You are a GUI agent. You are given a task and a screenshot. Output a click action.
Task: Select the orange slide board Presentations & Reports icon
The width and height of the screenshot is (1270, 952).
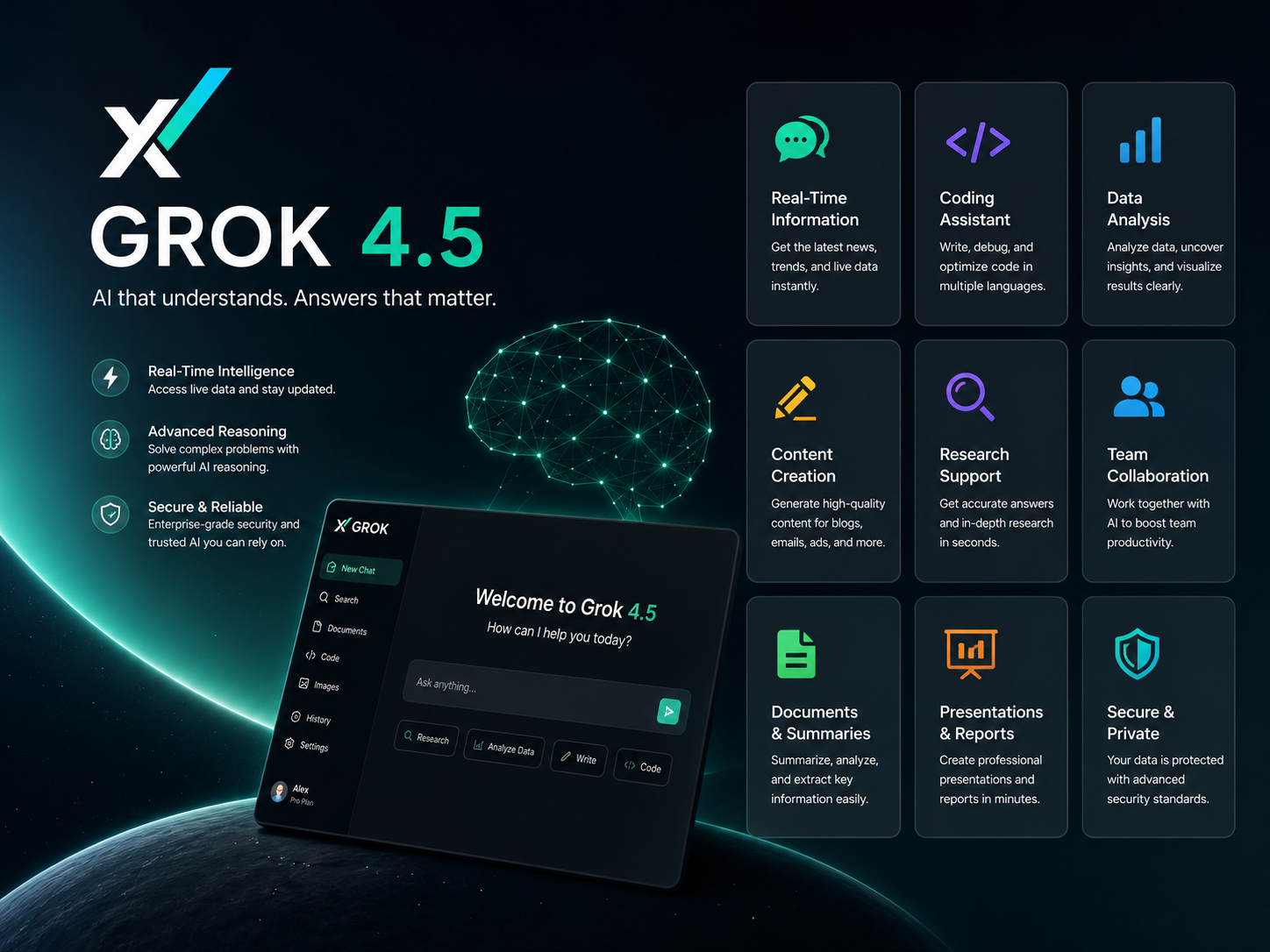click(971, 654)
